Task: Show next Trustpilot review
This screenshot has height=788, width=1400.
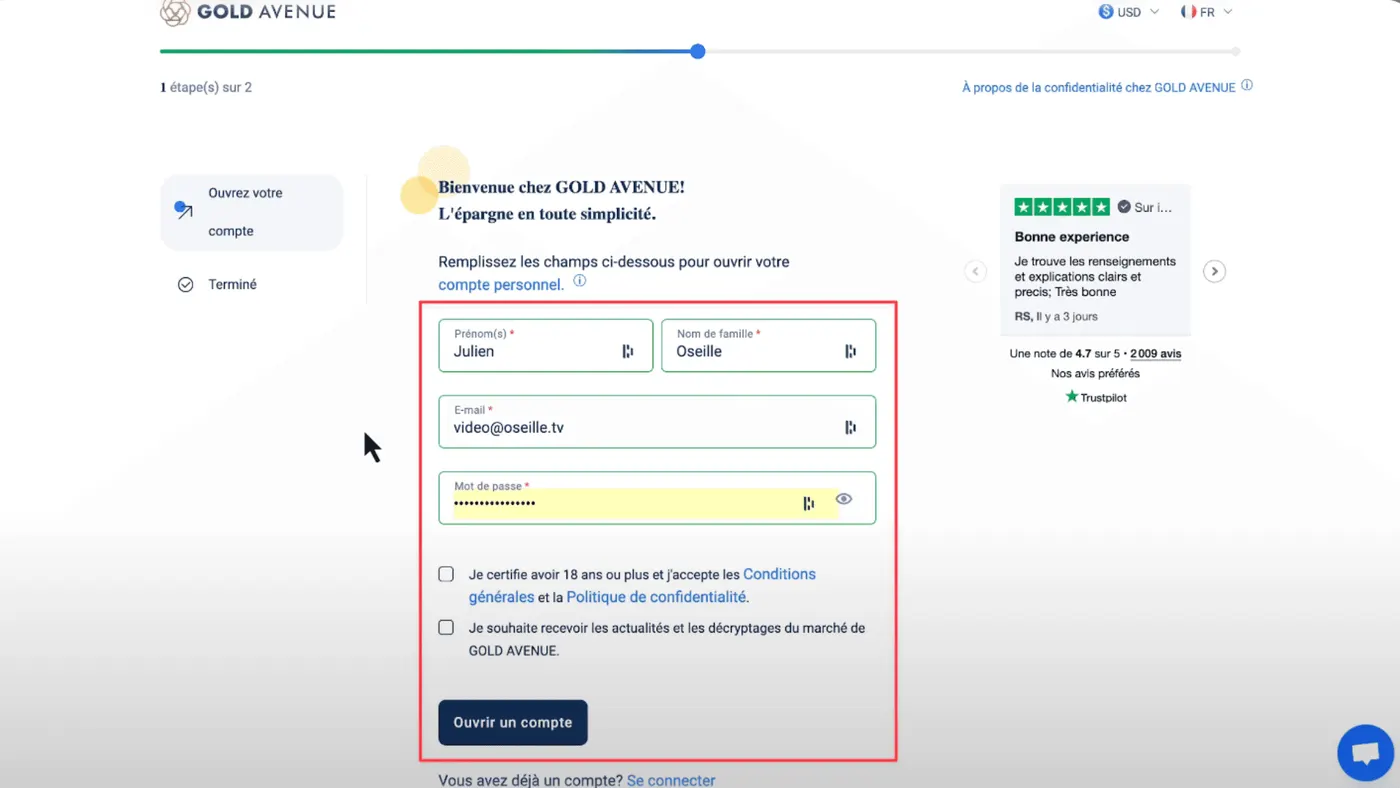Action: (x=1214, y=271)
